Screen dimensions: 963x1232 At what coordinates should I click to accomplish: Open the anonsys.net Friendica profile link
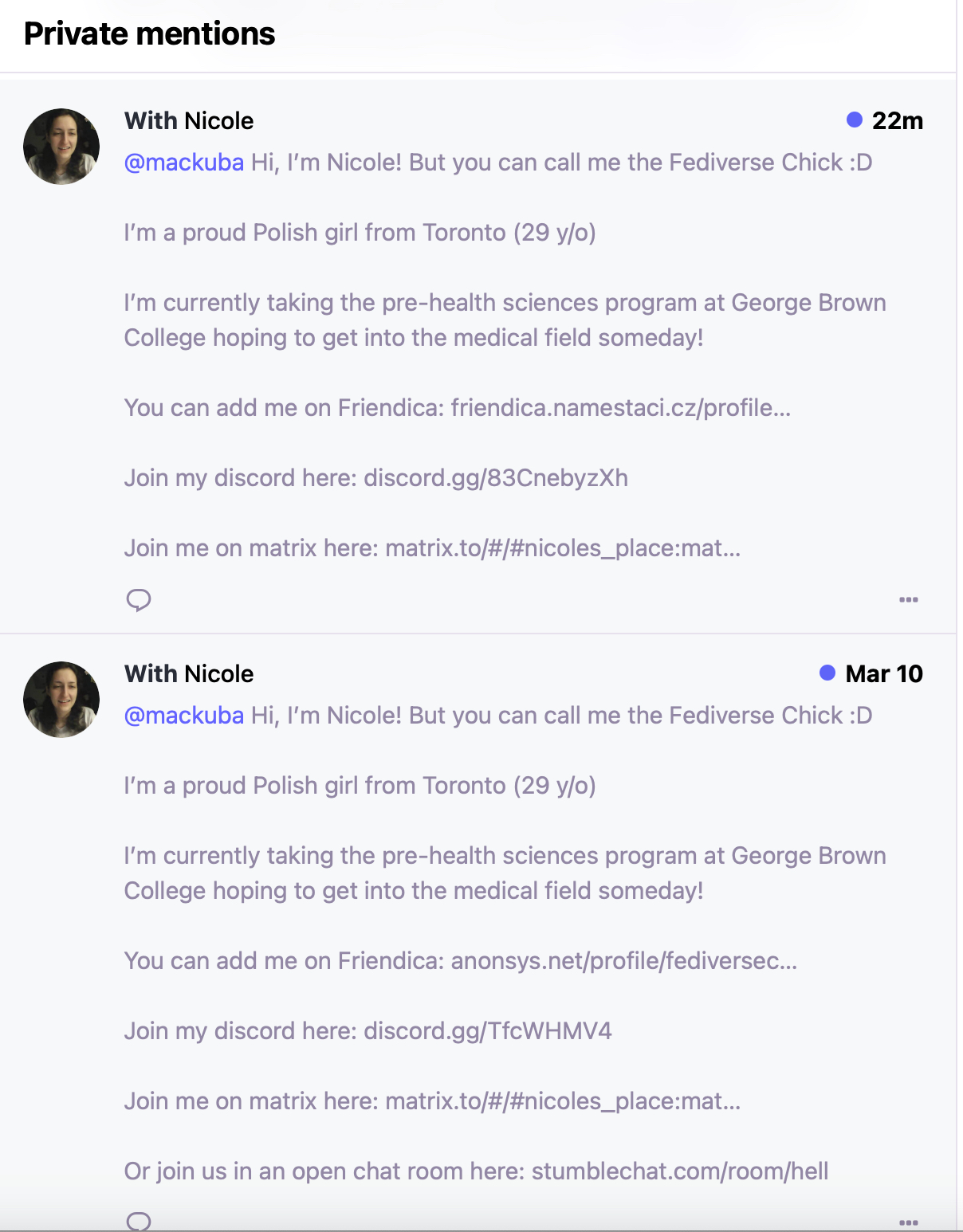[623, 961]
